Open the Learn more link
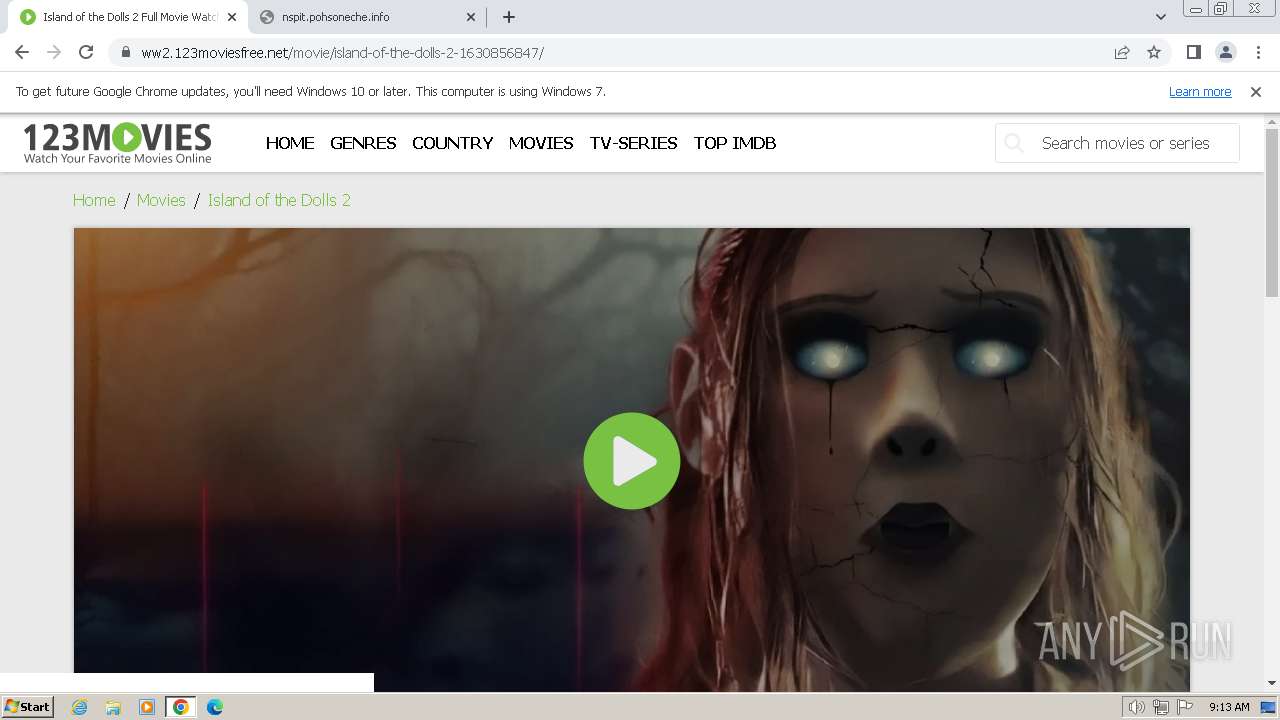Viewport: 1280px width, 720px height. (x=1200, y=91)
